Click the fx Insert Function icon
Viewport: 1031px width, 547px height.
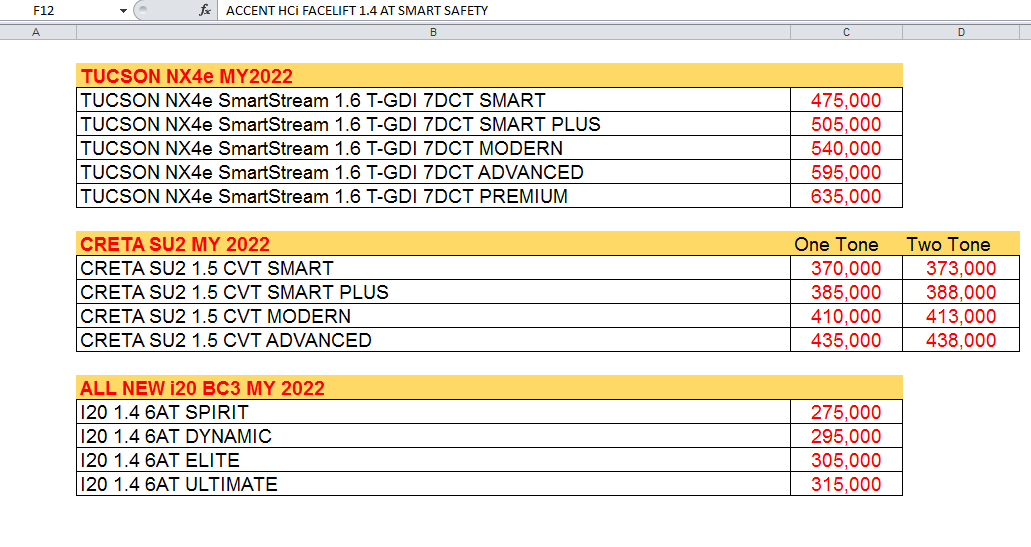tap(204, 11)
